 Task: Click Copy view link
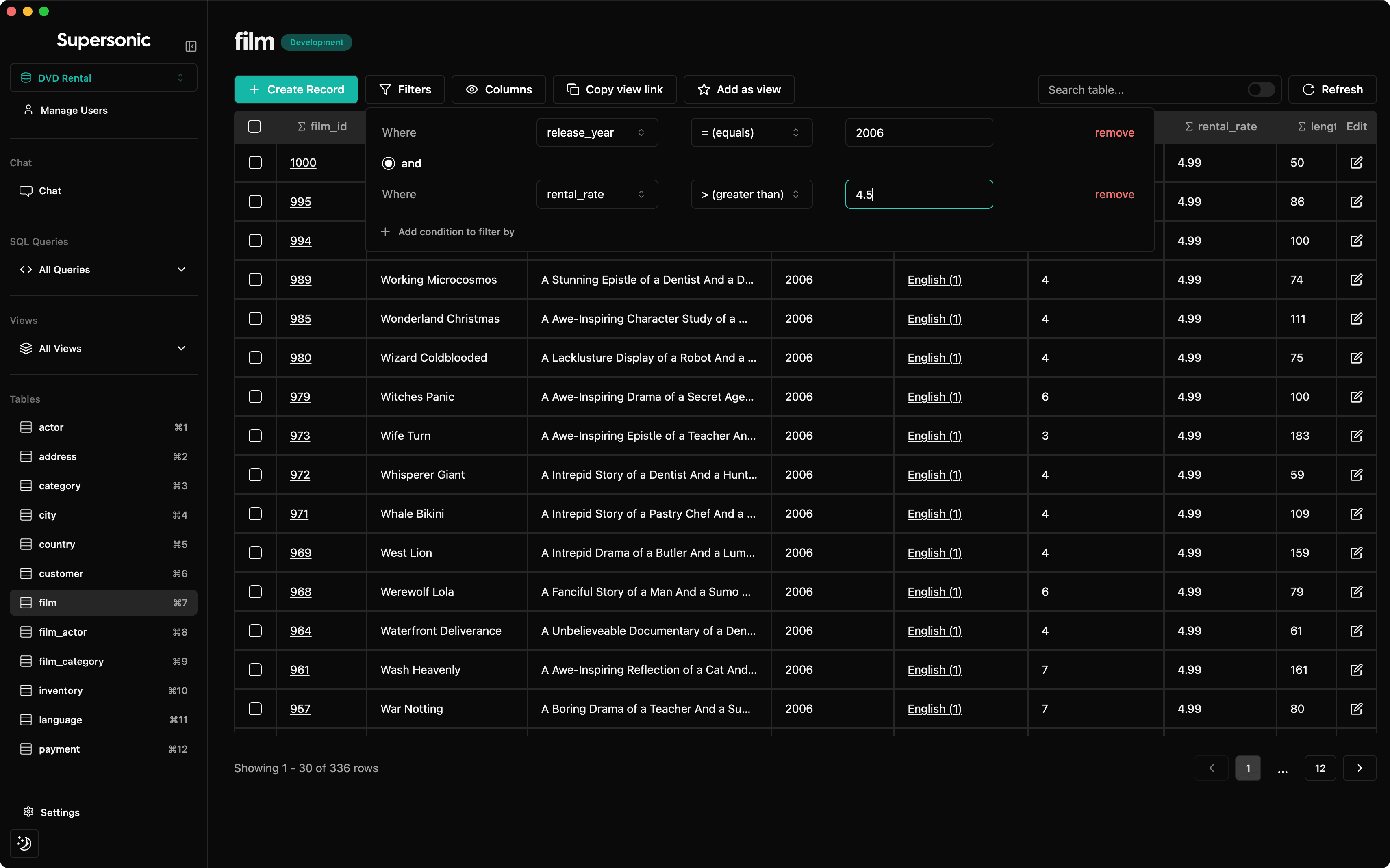(615, 89)
